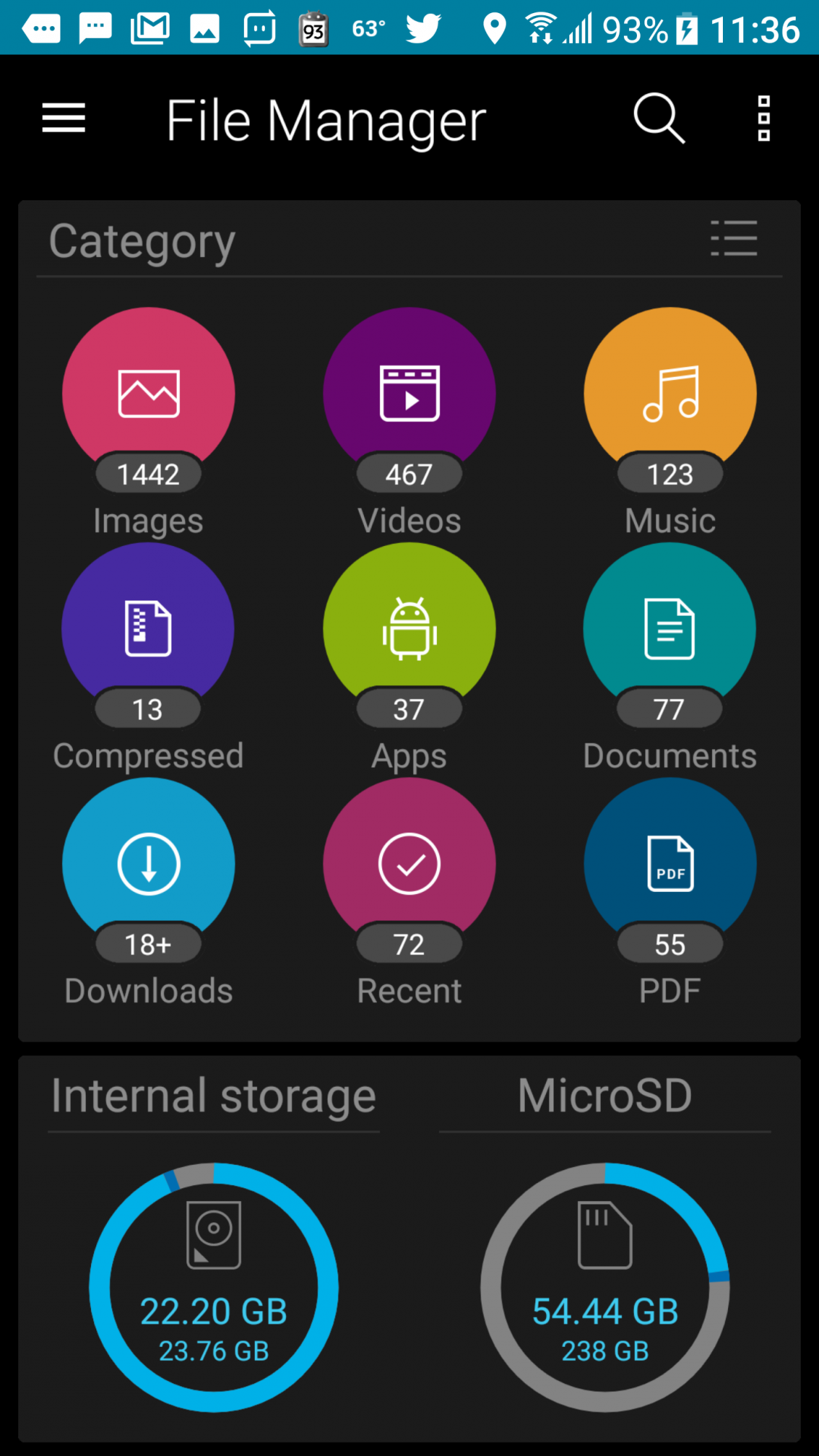This screenshot has height=1456, width=819.
Task: Open the hamburger navigation menu
Action: pos(64,118)
